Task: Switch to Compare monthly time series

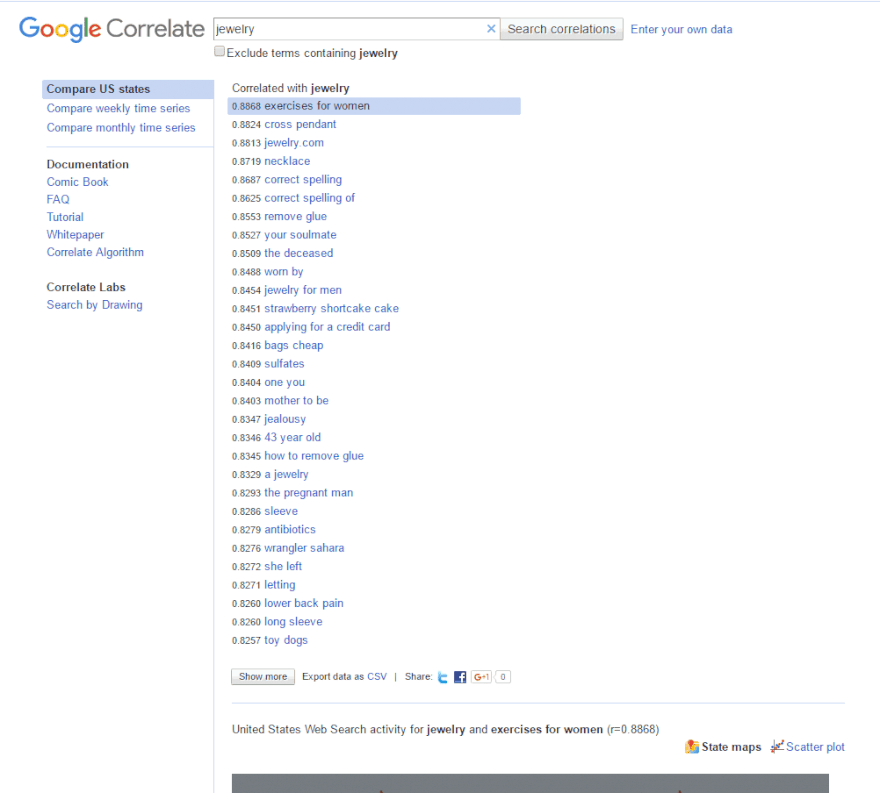Action: coord(120,127)
